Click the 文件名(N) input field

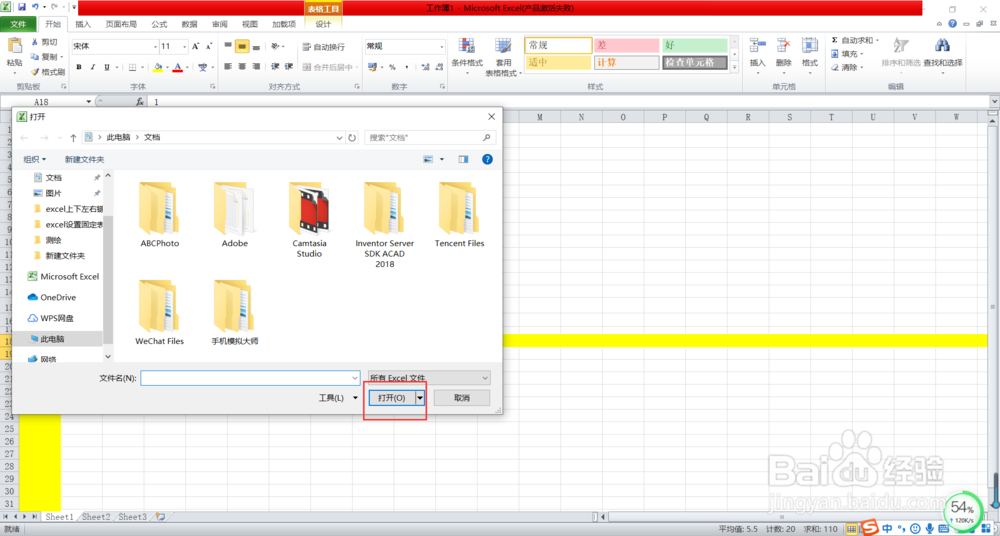tap(250, 378)
